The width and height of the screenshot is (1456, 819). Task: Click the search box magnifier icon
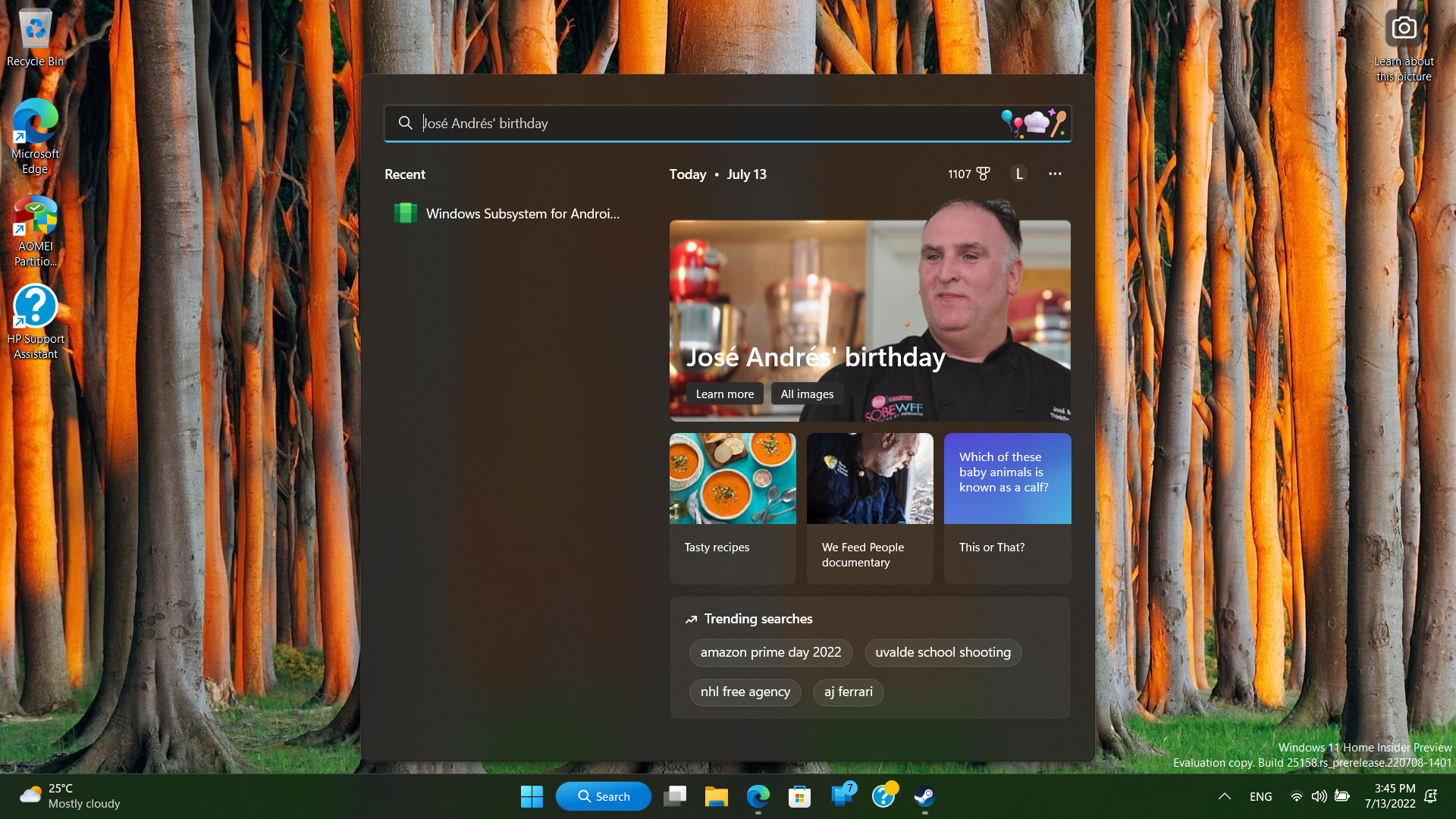pos(406,123)
